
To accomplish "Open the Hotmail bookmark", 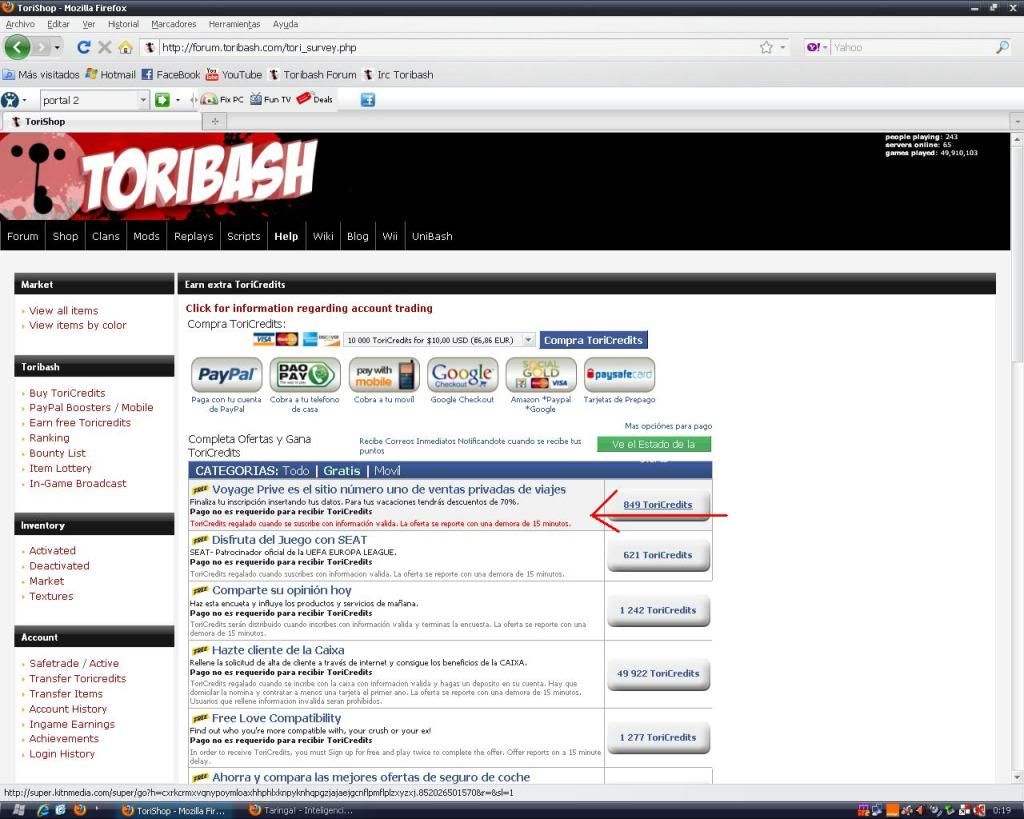I will pyautogui.click(x=110, y=74).
